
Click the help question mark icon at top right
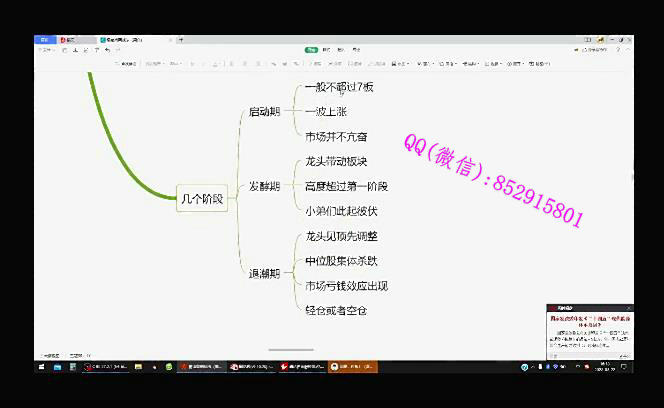click(617, 49)
